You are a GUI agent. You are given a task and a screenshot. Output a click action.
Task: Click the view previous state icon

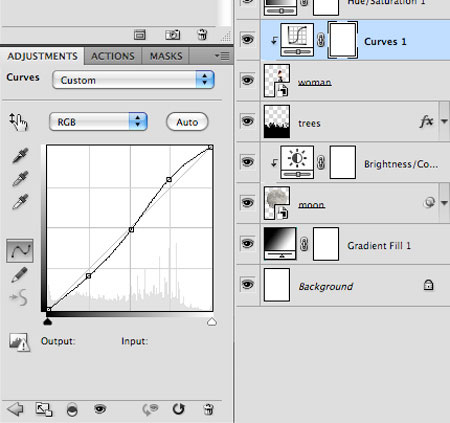coord(150,409)
